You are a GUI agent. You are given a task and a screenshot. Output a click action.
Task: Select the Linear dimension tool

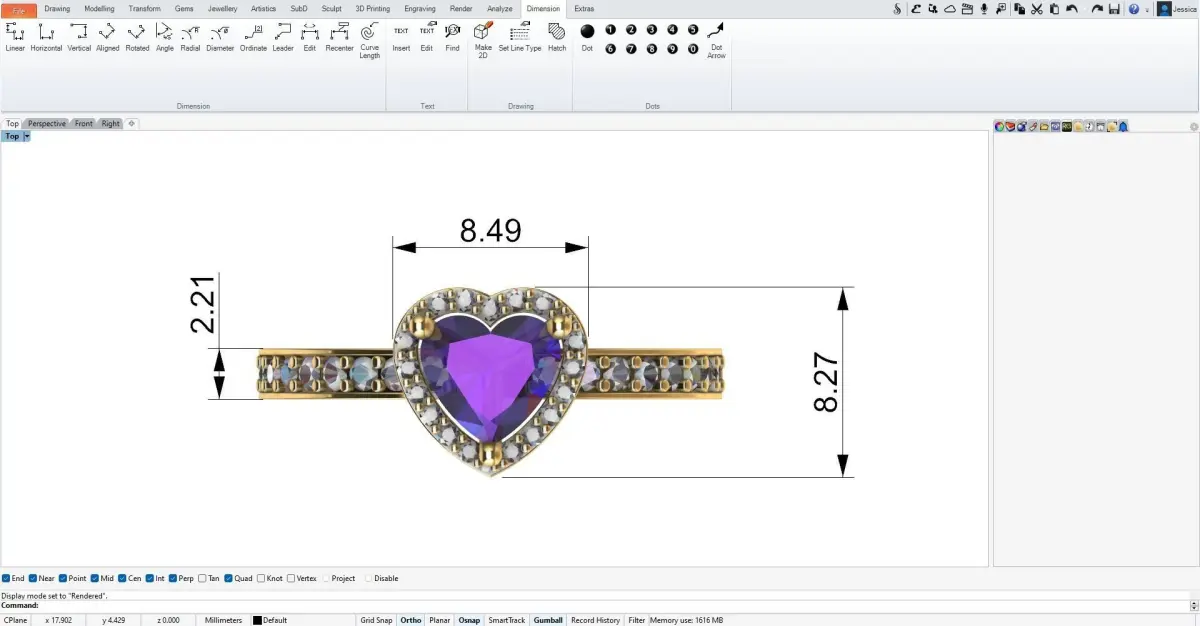click(15, 38)
